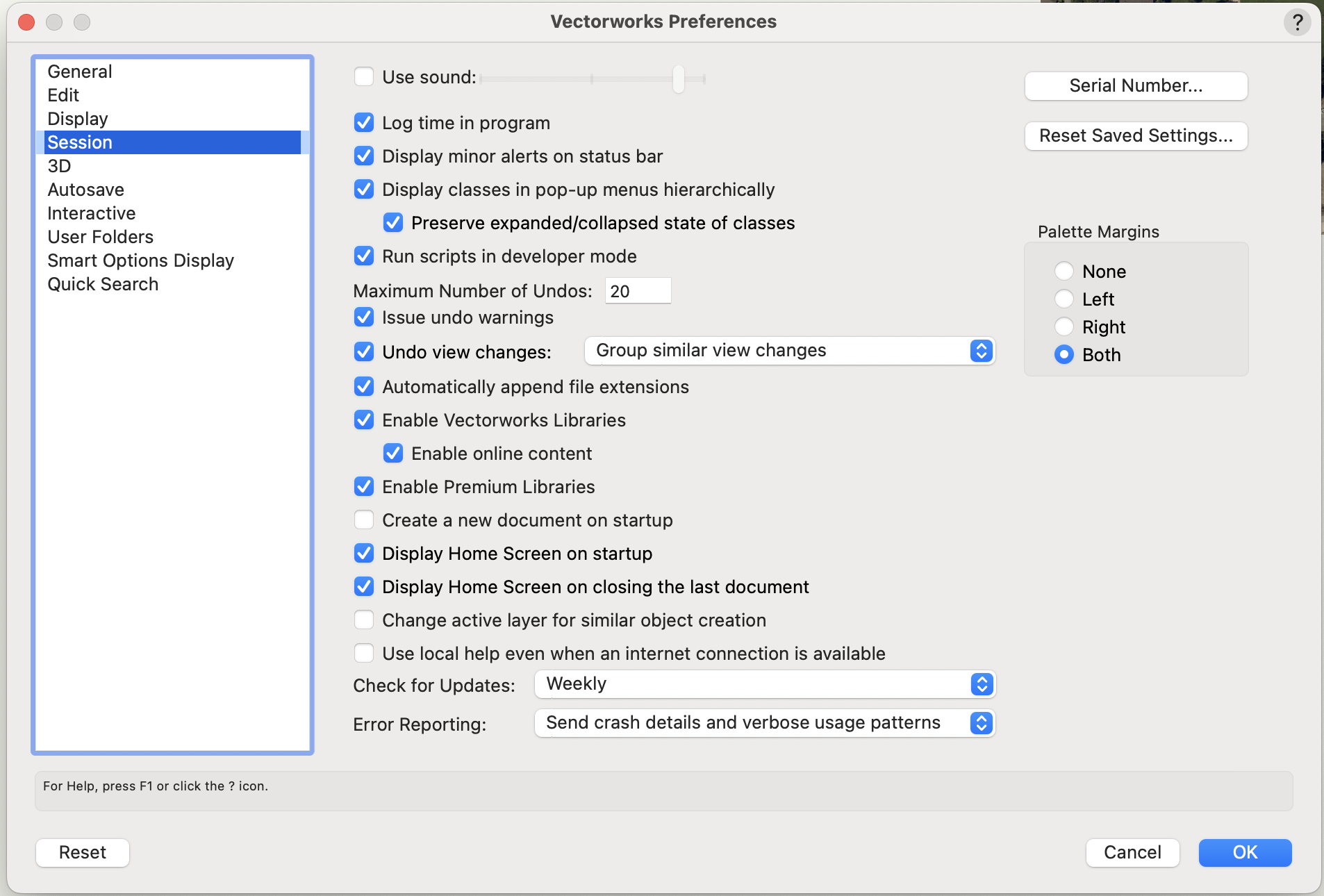This screenshot has height=896, width=1324.
Task: Open the Undo view changes dropdown
Action: [x=789, y=351]
